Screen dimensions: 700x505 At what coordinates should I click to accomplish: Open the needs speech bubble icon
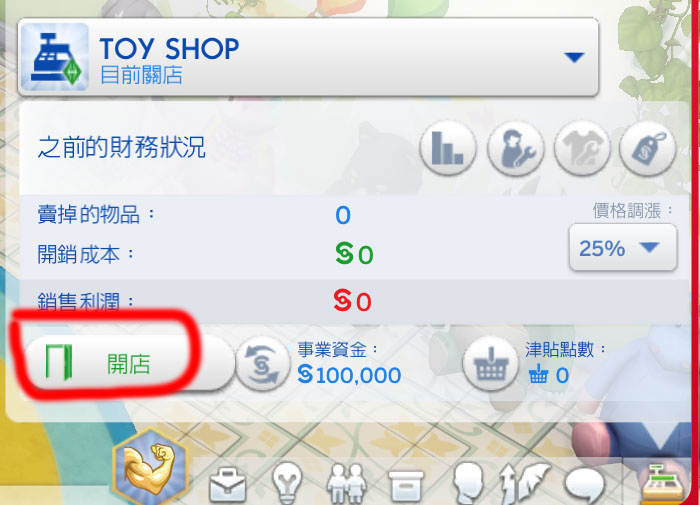pos(585,486)
